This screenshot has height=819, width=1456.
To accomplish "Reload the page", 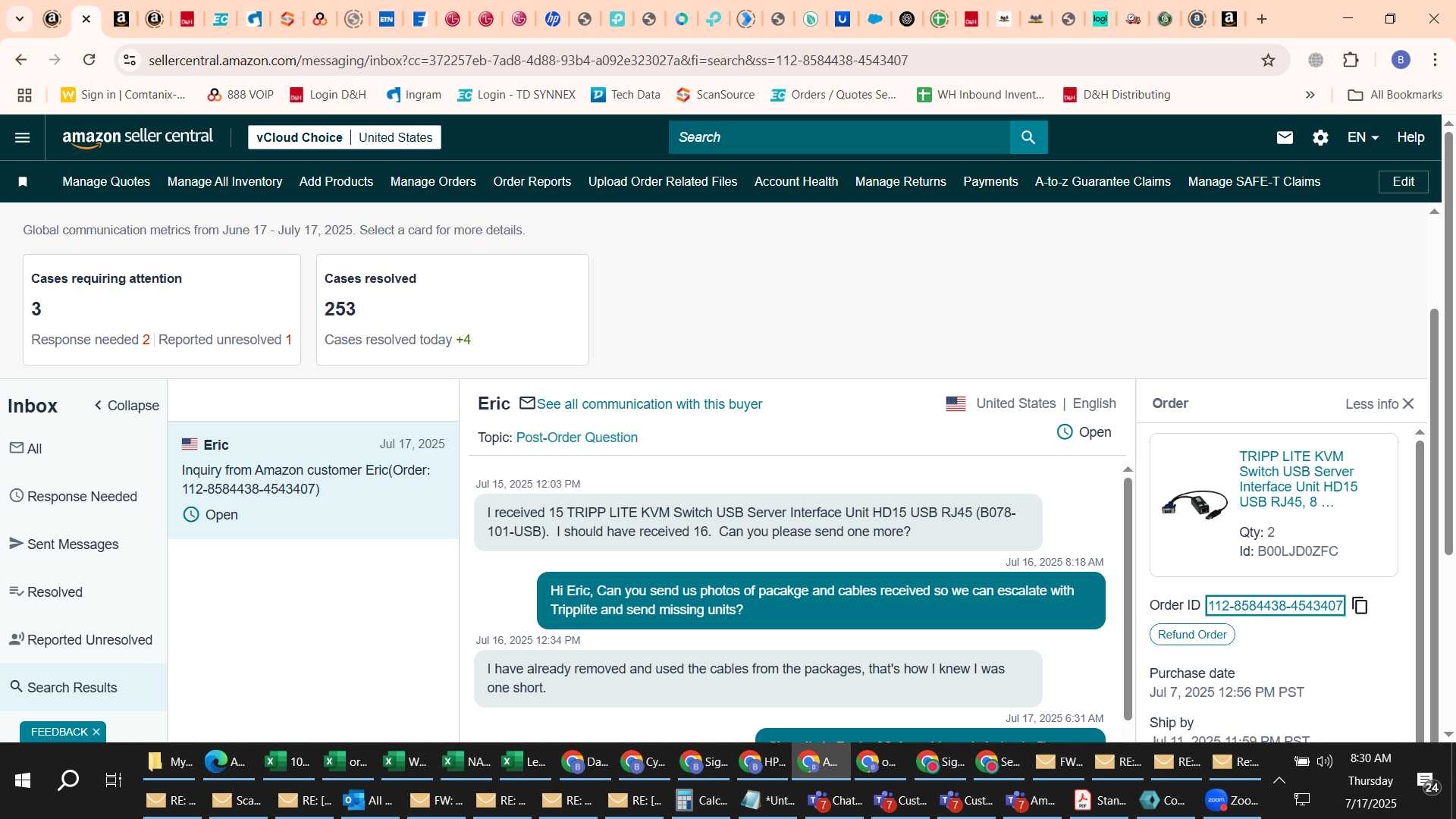I will point(89,60).
